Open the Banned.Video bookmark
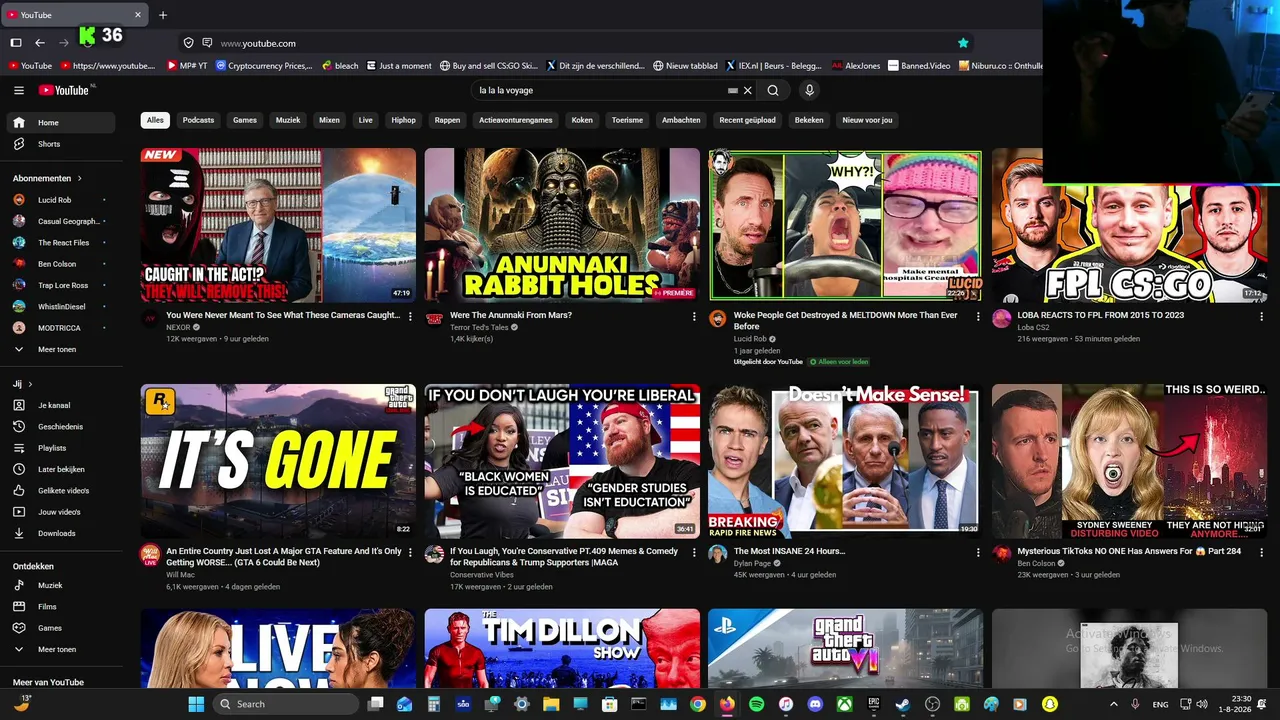 click(x=918, y=66)
